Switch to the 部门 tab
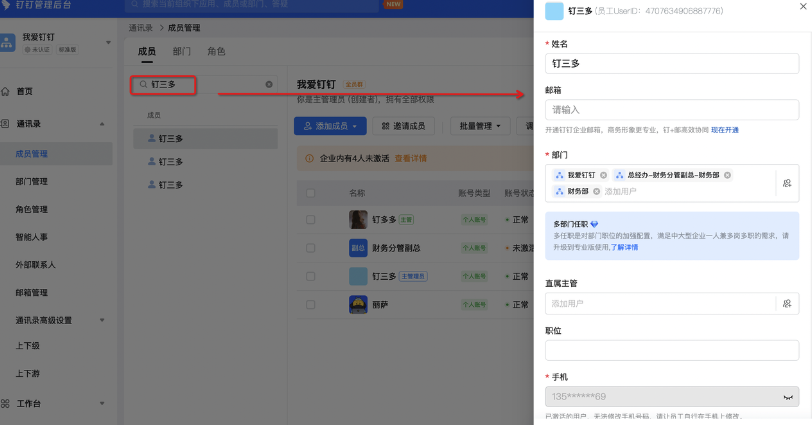Image resolution: width=812 pixels, height=425 pixels. 181,51
